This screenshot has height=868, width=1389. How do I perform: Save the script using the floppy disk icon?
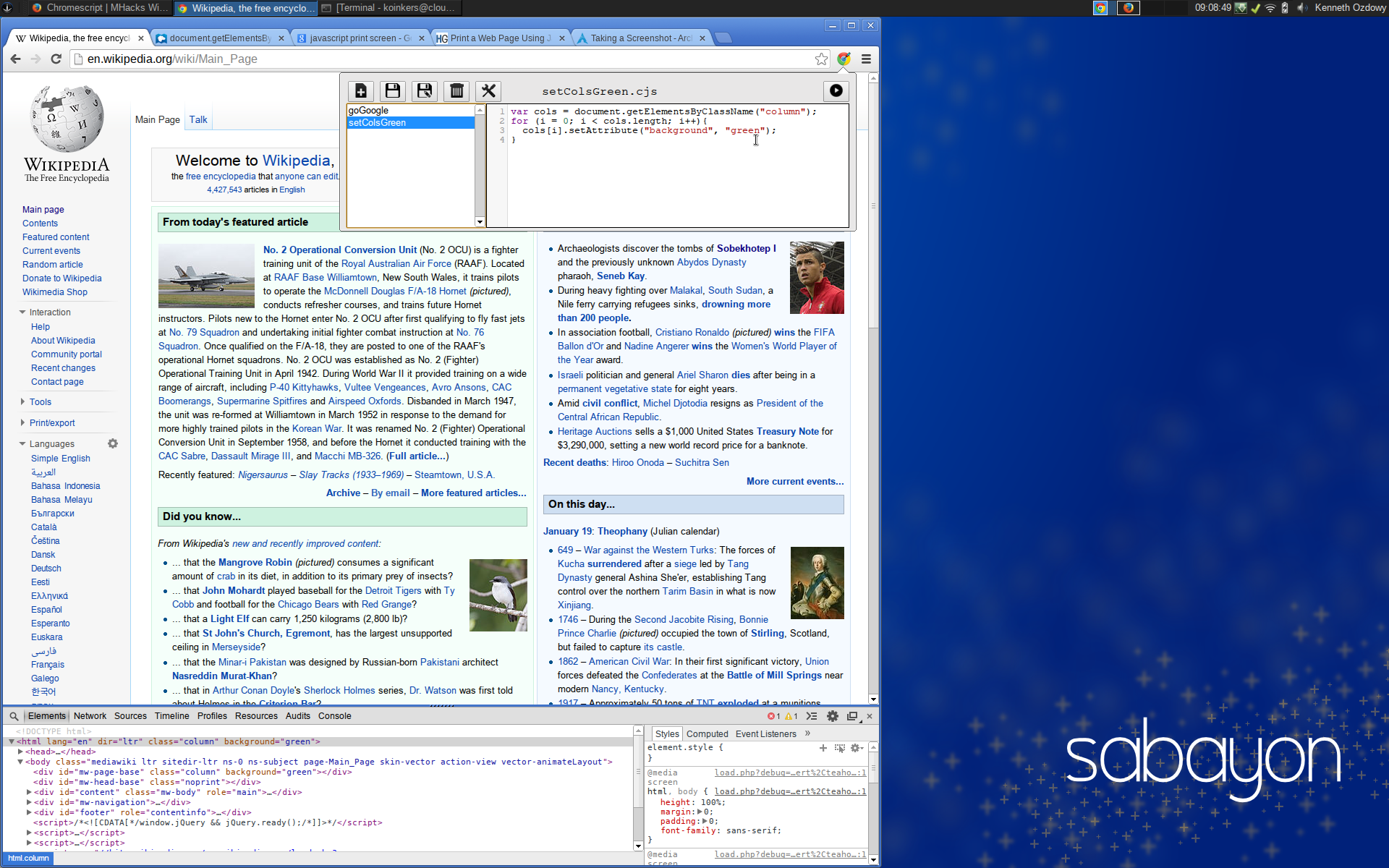coord(392,90)
